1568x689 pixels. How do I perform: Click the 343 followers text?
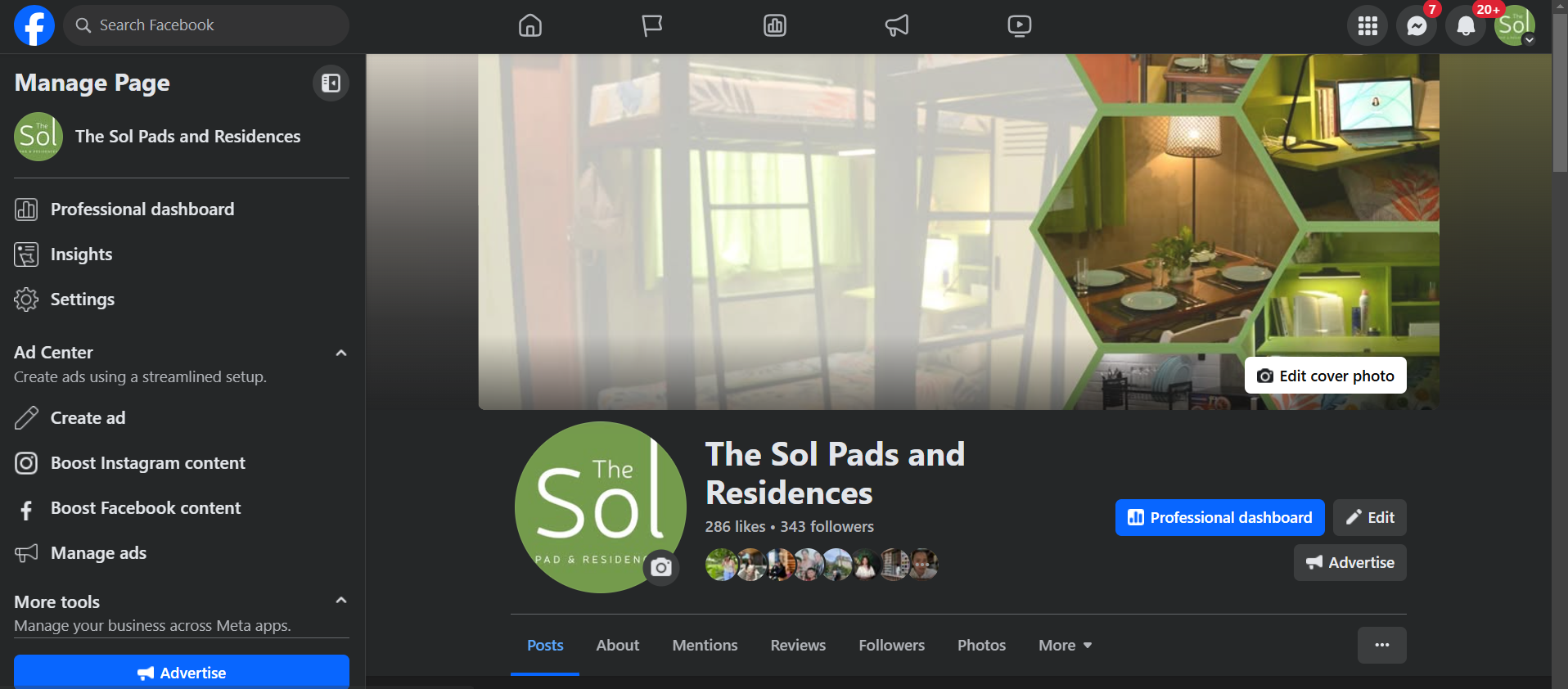coord(827,527)
